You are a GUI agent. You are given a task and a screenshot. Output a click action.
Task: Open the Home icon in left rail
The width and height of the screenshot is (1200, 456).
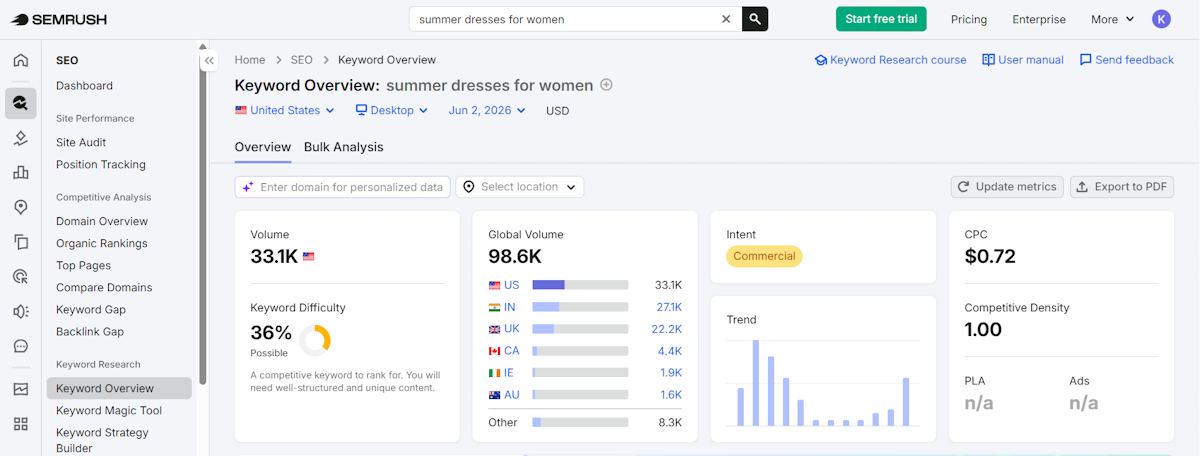coord(20,60)
